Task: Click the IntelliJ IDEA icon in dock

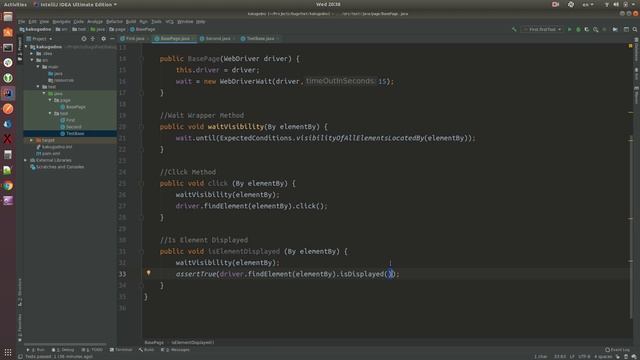Action: click(x=8, y=93)
